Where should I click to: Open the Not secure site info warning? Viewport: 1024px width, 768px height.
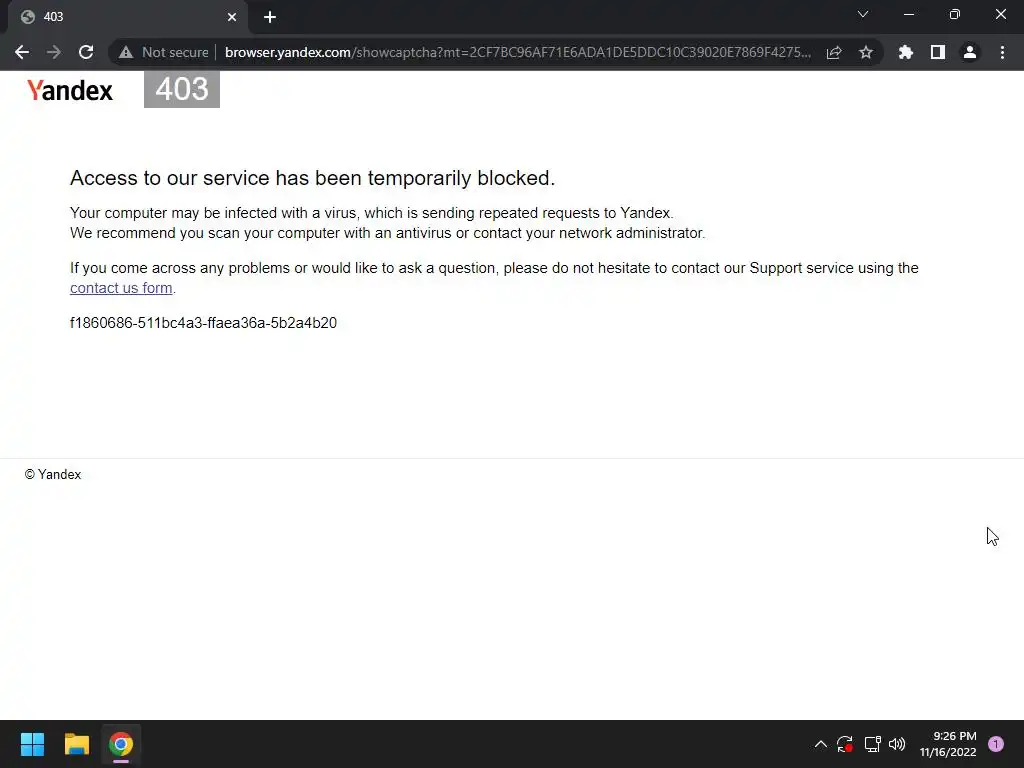(x=163, y=52)
